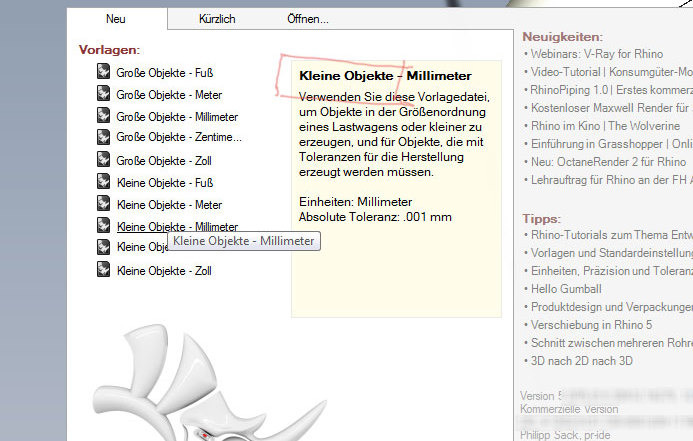Switch to the Neu tab
Screen dimensions: 693x441
pos(116,19)
